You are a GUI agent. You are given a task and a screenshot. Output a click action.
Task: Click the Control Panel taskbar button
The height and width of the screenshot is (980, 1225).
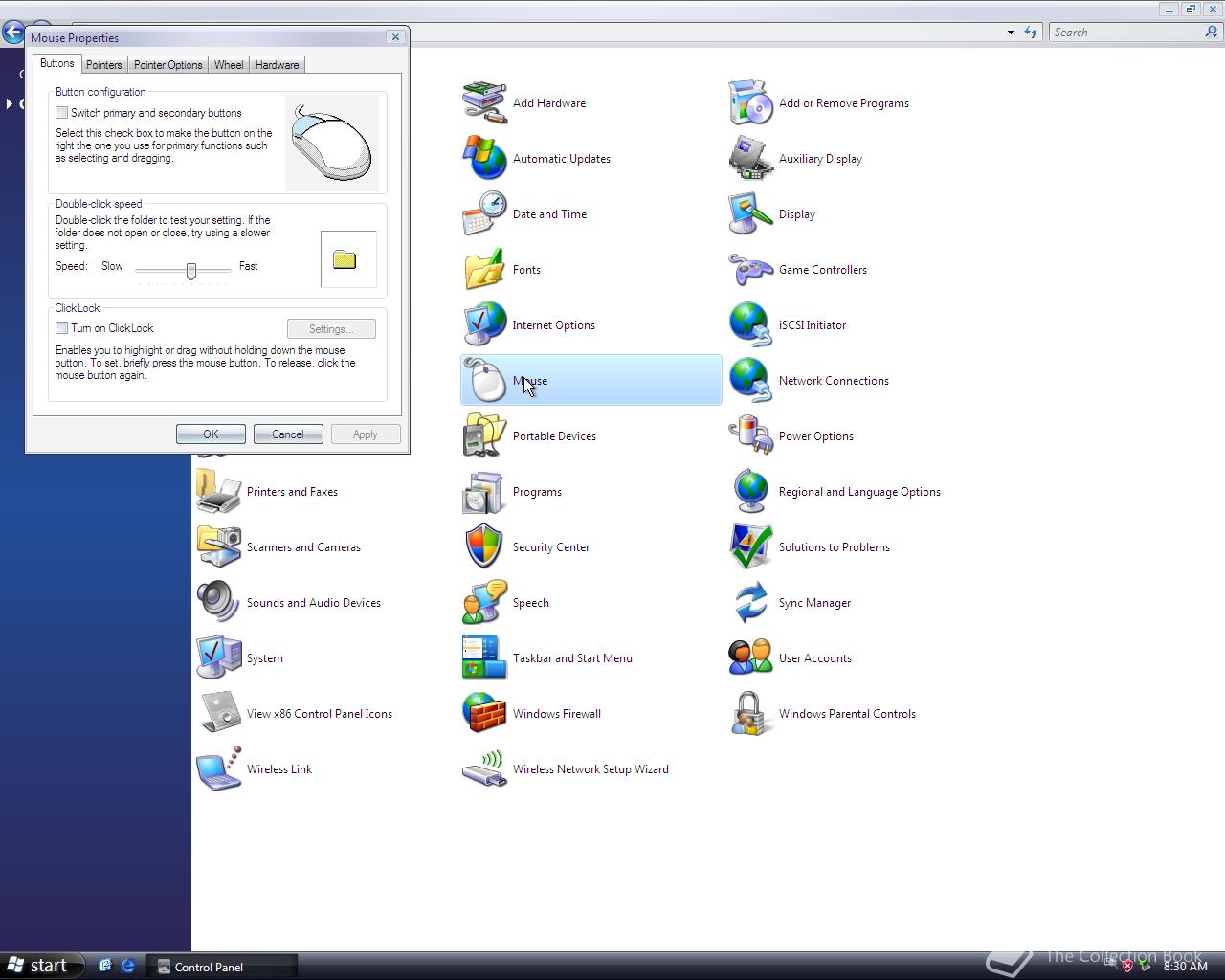(x=222, y=967)
